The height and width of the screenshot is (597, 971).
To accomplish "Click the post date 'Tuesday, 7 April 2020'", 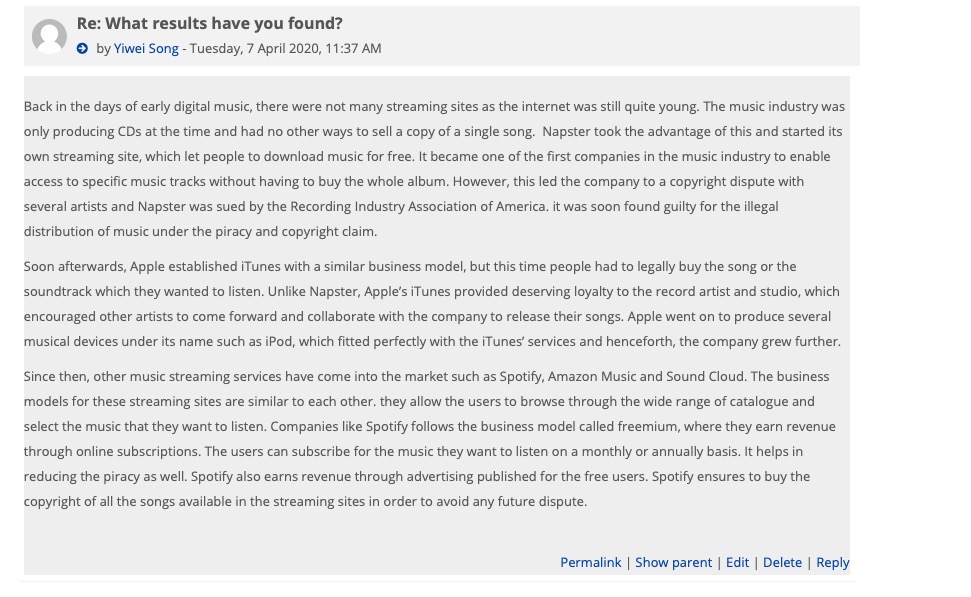I will pos(254,48).
